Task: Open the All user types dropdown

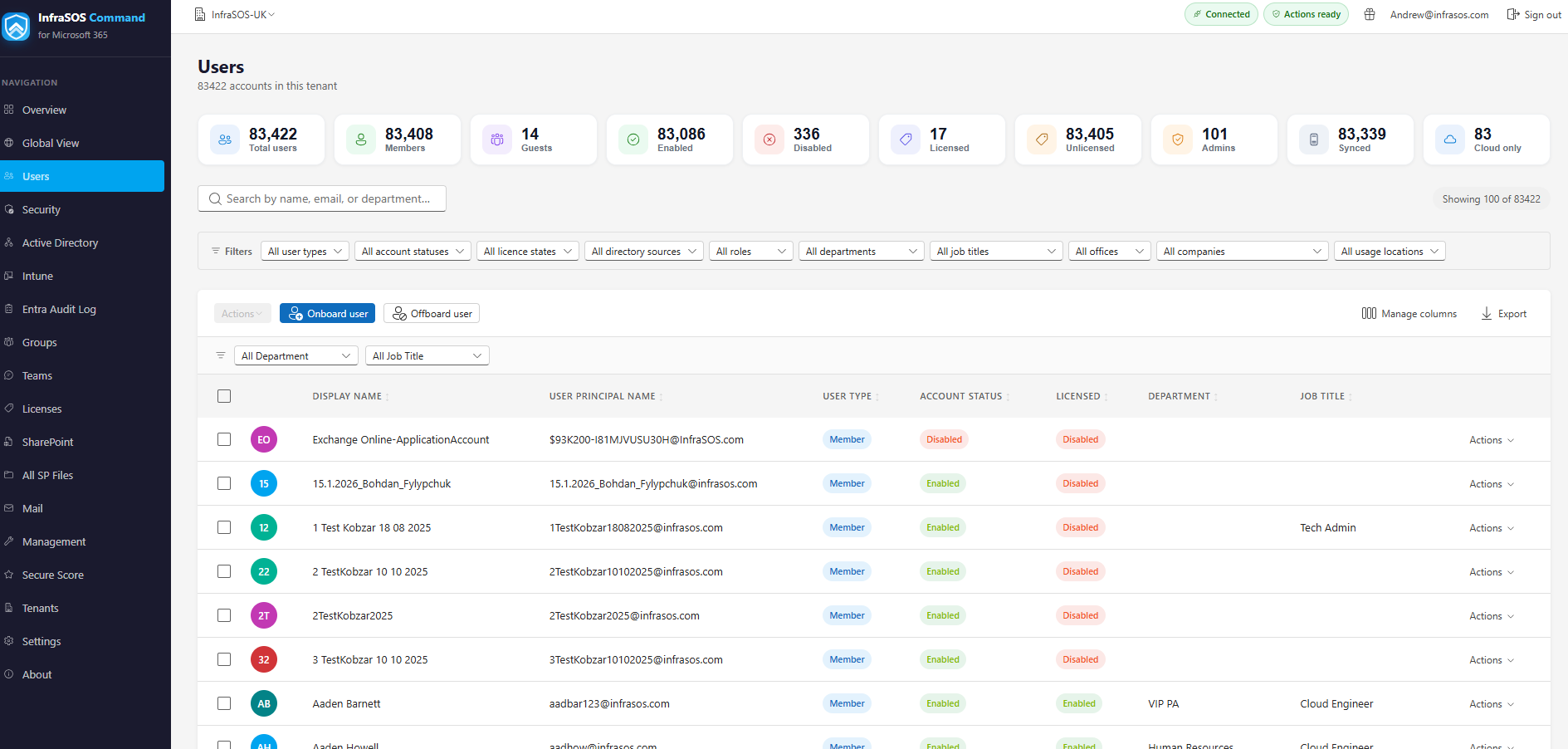Action: (x=305, y=251)
